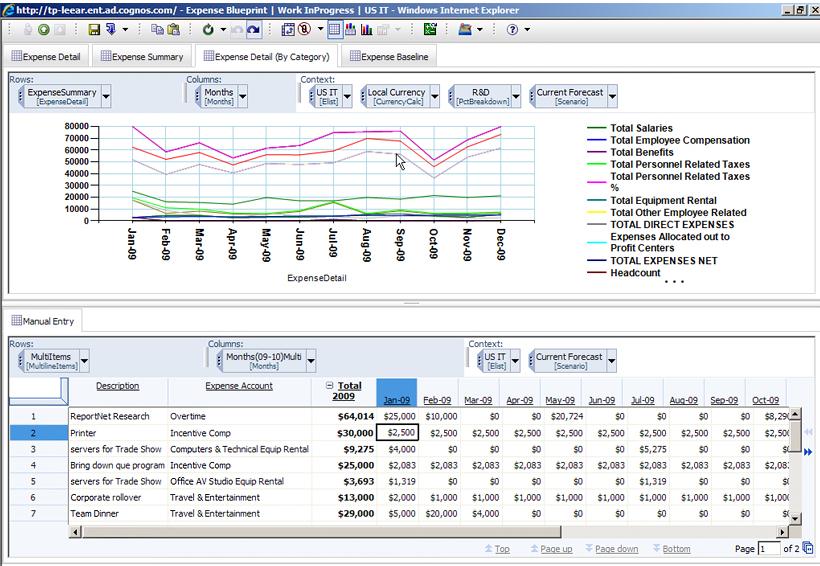Copy selection using the toolbar copy icon

pyautogui.click(x=157, y=30)
